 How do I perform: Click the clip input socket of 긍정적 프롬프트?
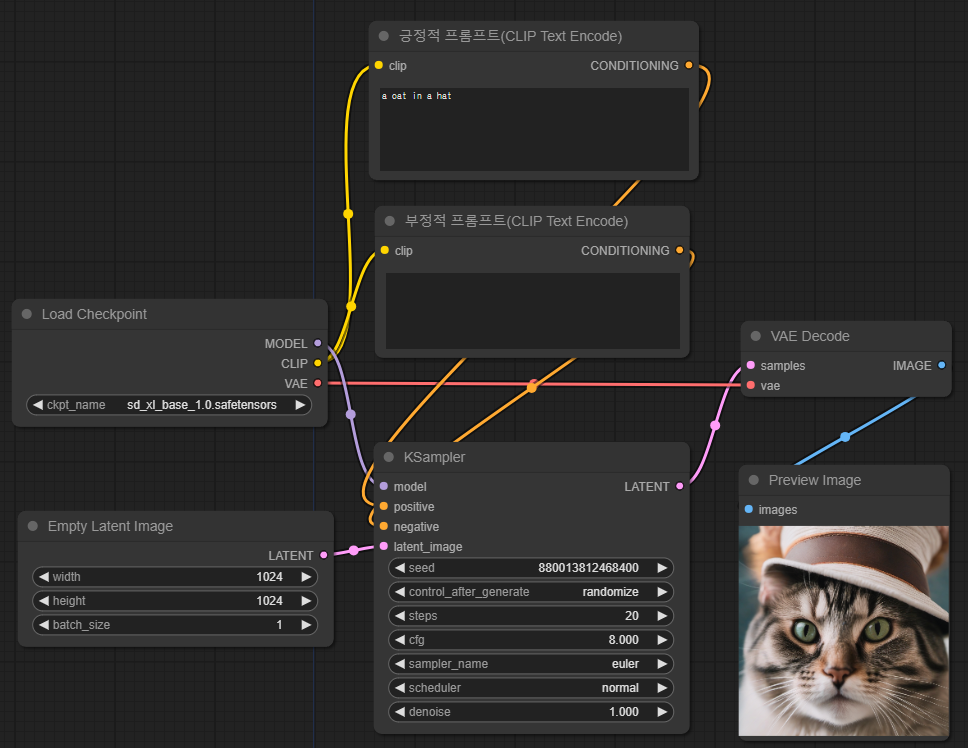378,65
